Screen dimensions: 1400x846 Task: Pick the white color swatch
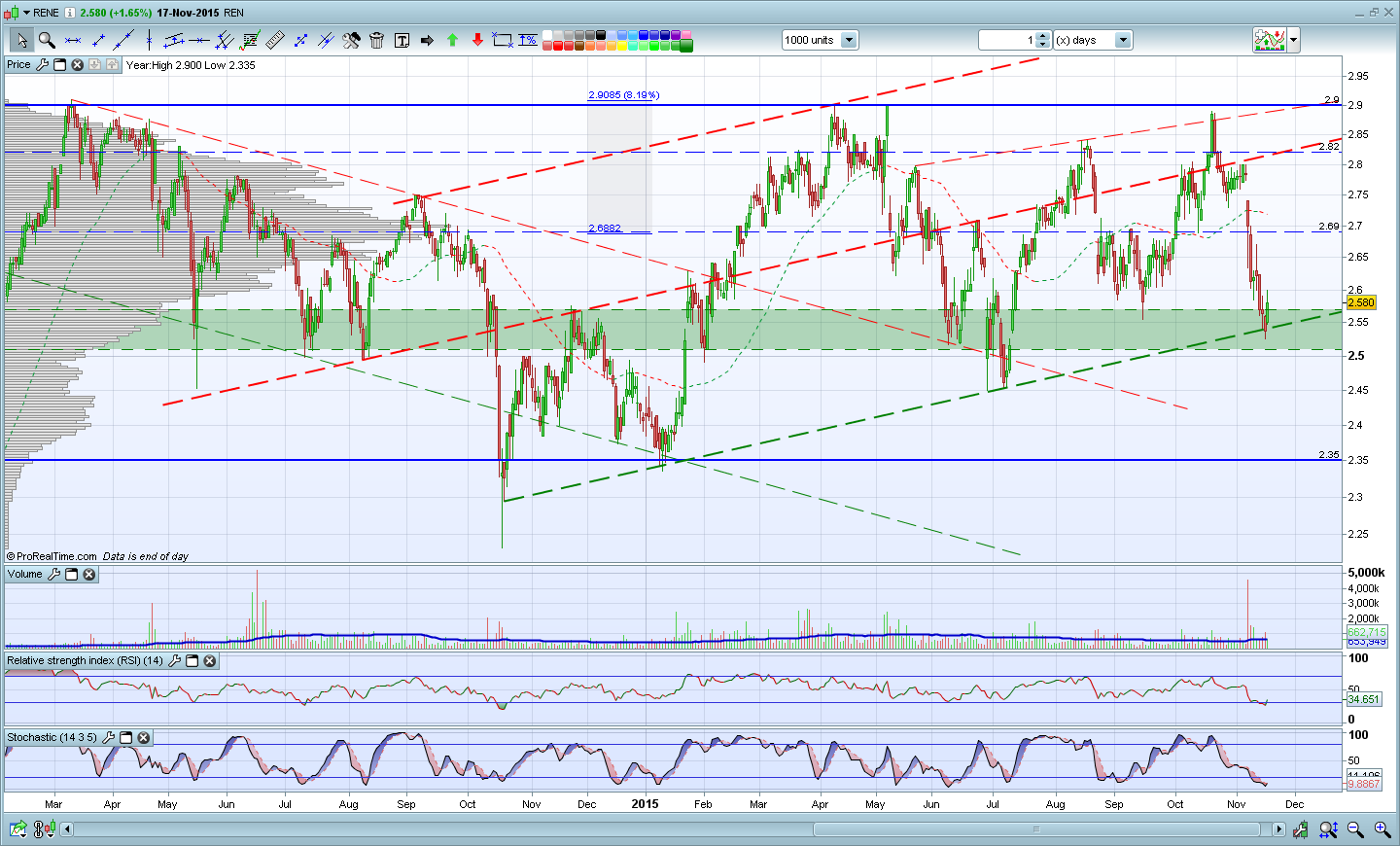[x=547, y=35]
